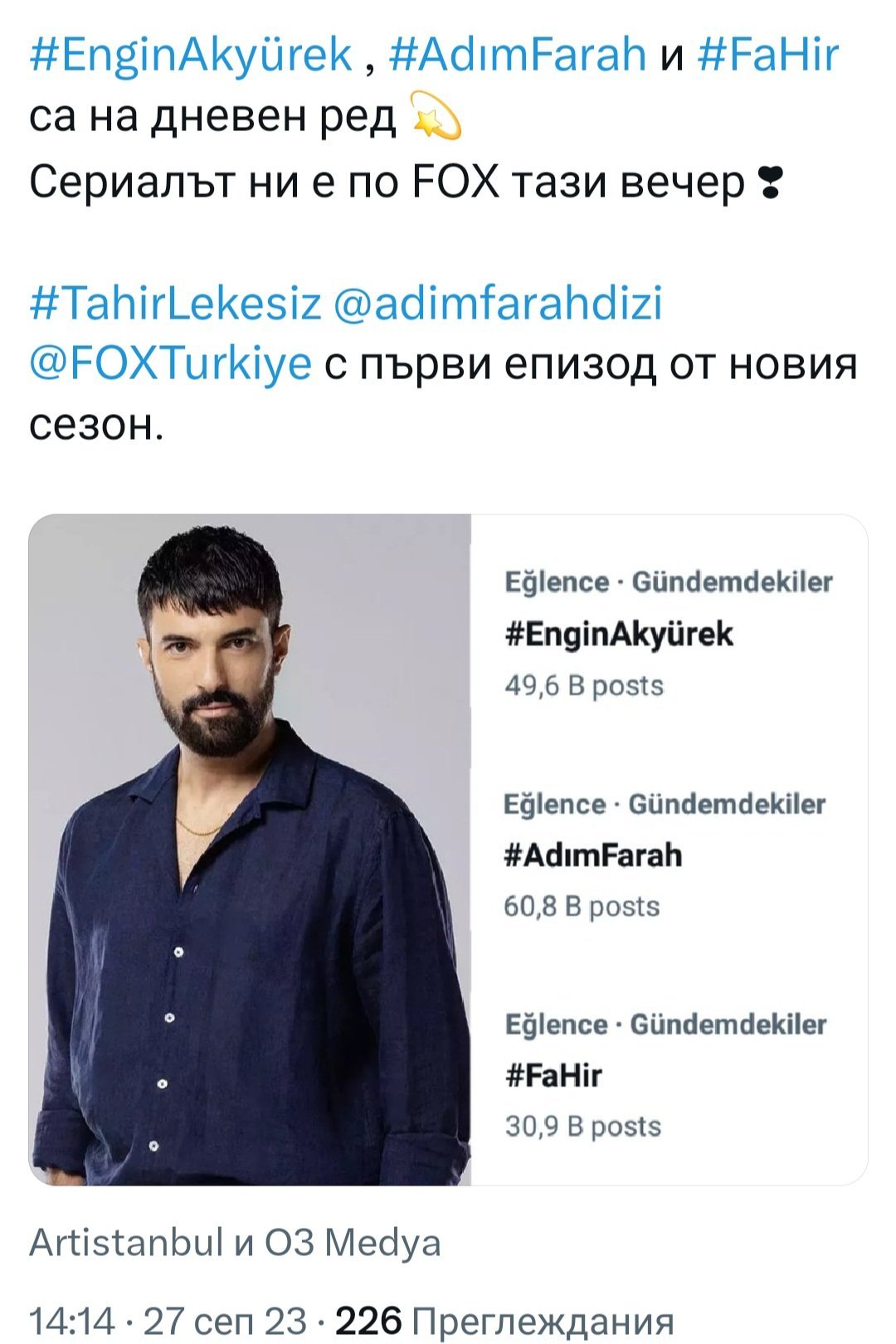Open the tagged Artistanbul account

[125, 1243]
